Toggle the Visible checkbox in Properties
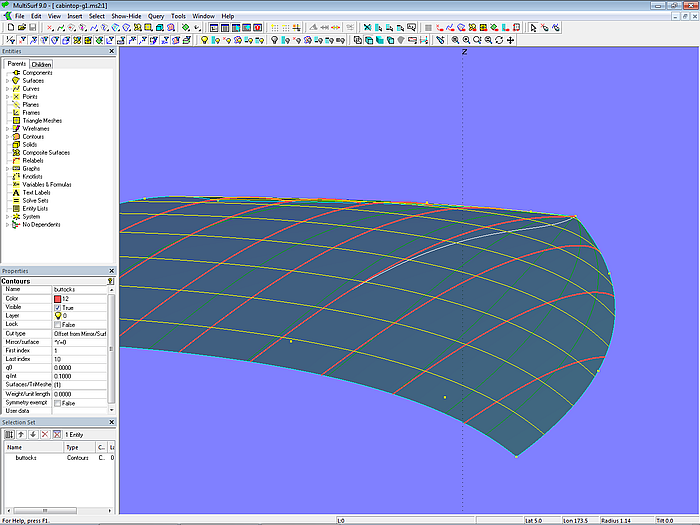 pyautogui.click(x=58, y=307)
